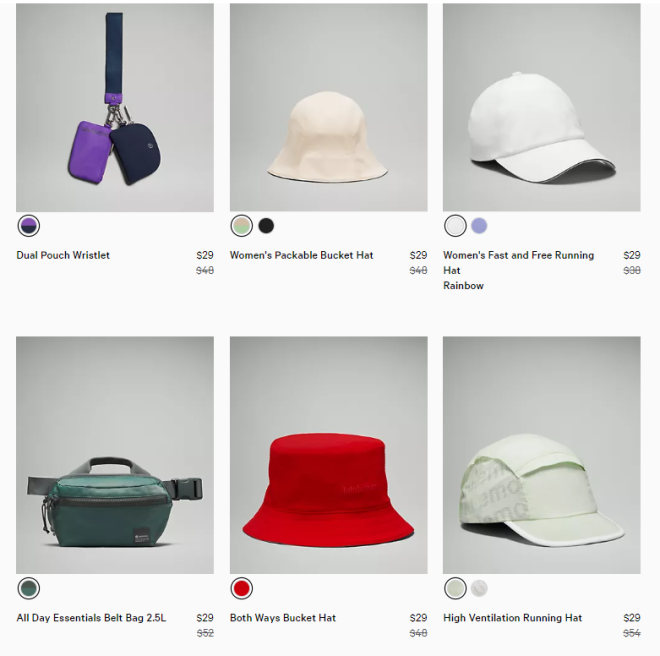Open red bucket hat product image

329,455
